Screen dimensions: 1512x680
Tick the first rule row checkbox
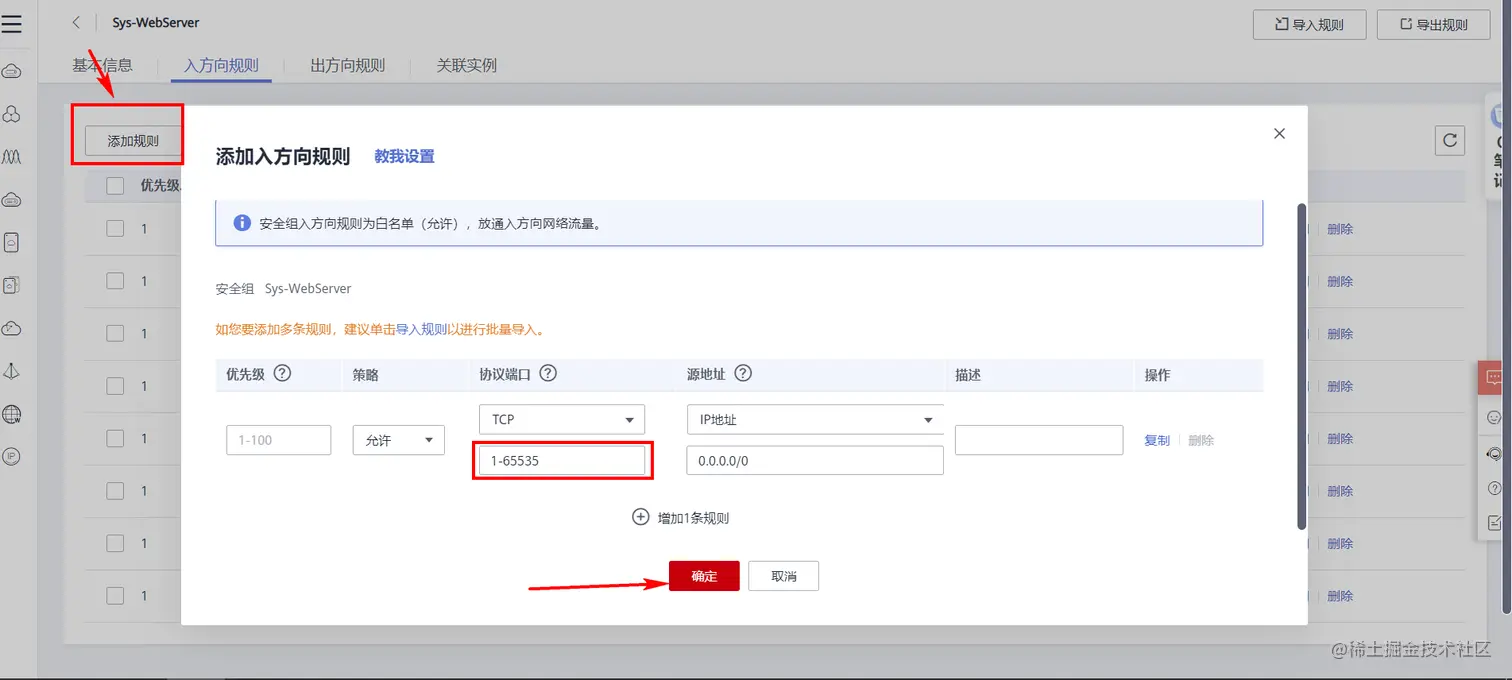coord(115,228)
